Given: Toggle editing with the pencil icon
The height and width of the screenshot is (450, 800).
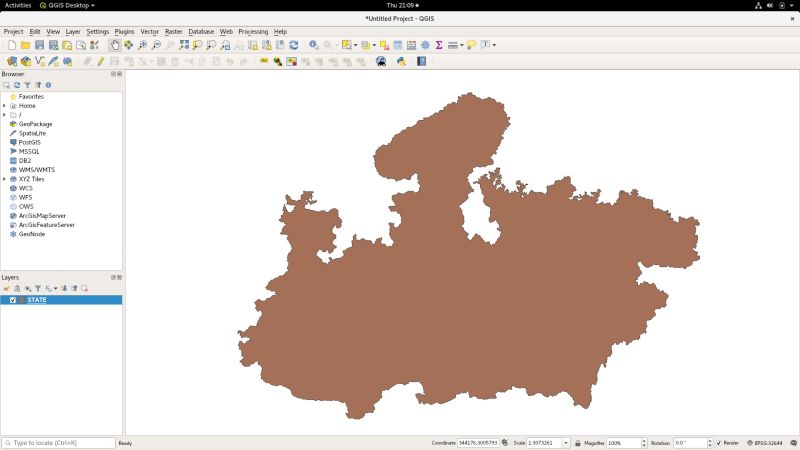Looking at the screenshot, I should click(x=101, y=62).
